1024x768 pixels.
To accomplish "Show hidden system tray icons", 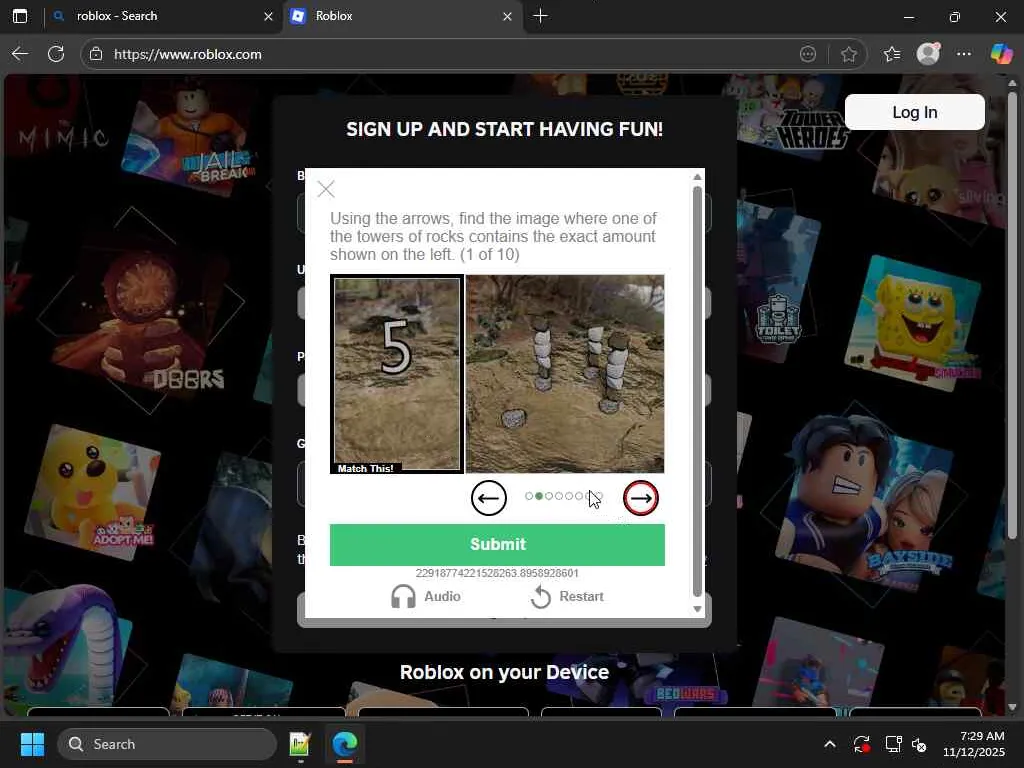I will pyautogui.click(x=829, y=744).
